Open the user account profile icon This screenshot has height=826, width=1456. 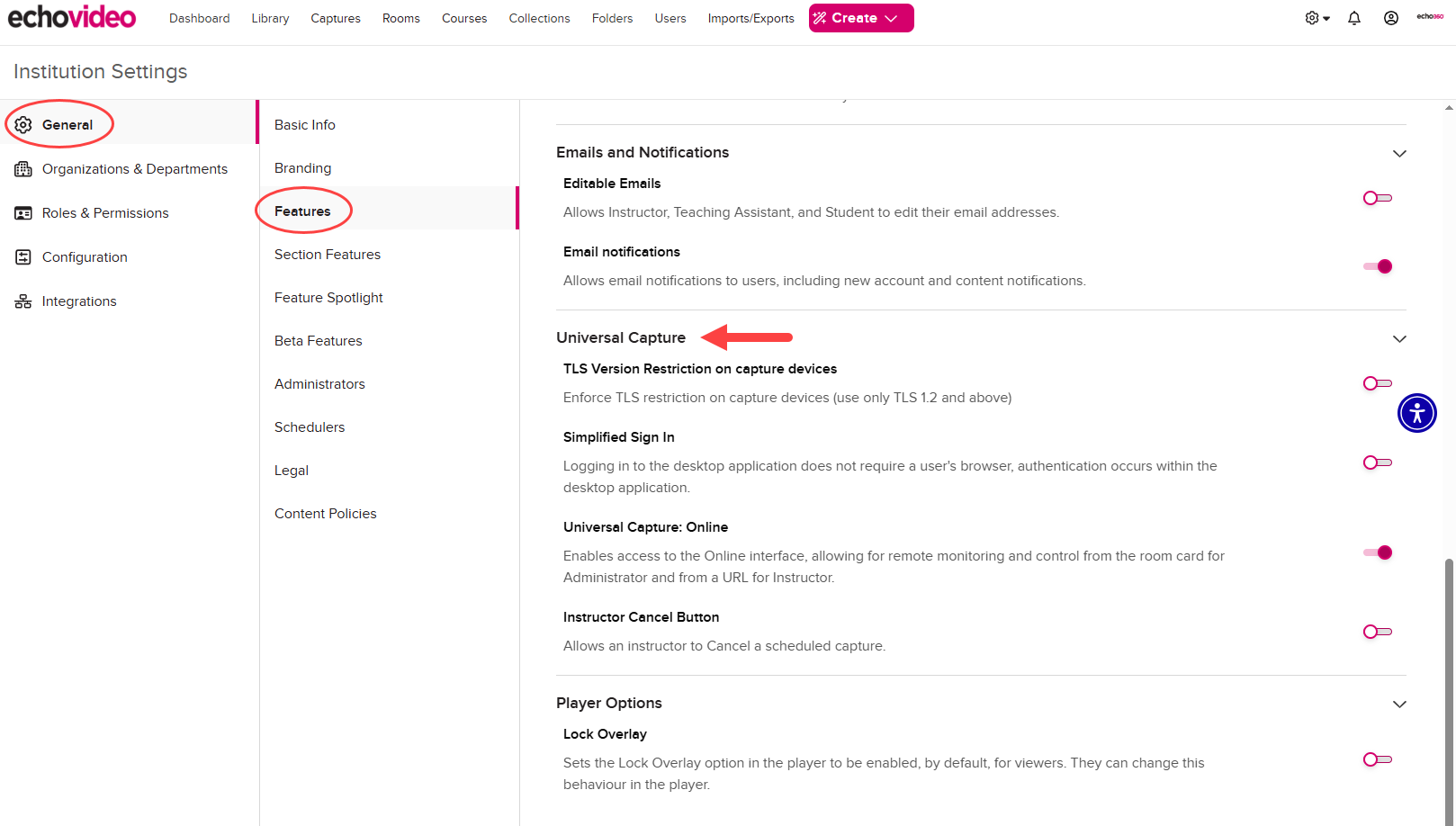(x=1391, y=18)
